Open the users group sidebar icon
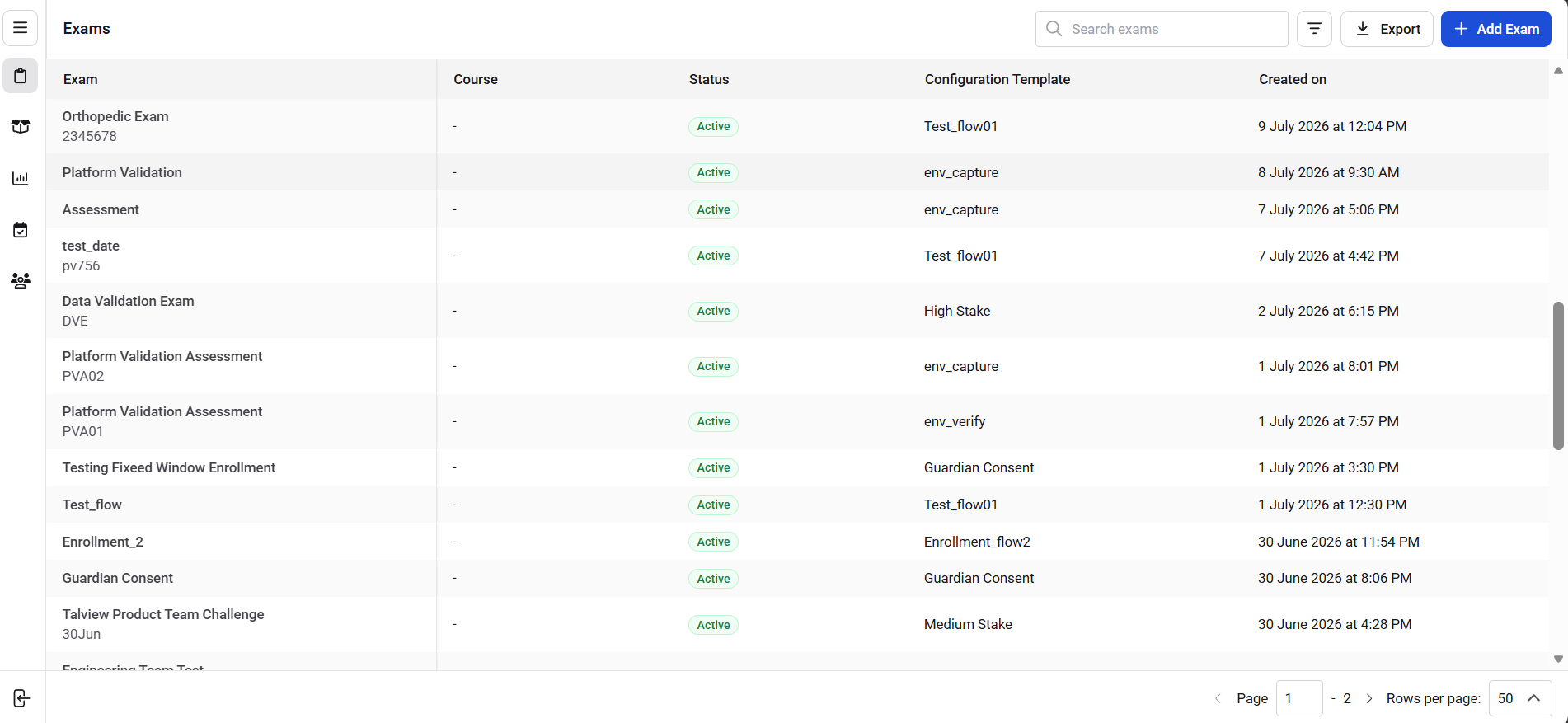 [21, 280]
